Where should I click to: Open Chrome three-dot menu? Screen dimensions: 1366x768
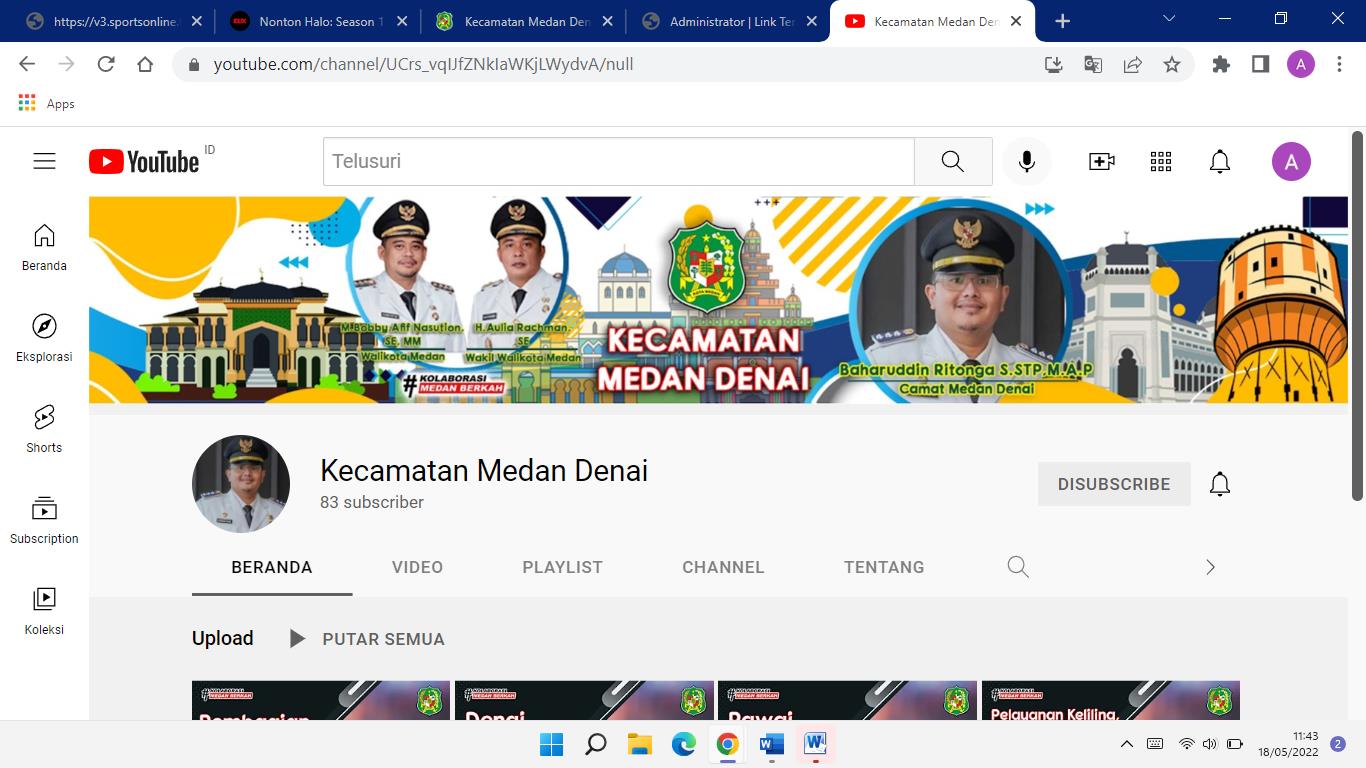(x=1339, y=64)
